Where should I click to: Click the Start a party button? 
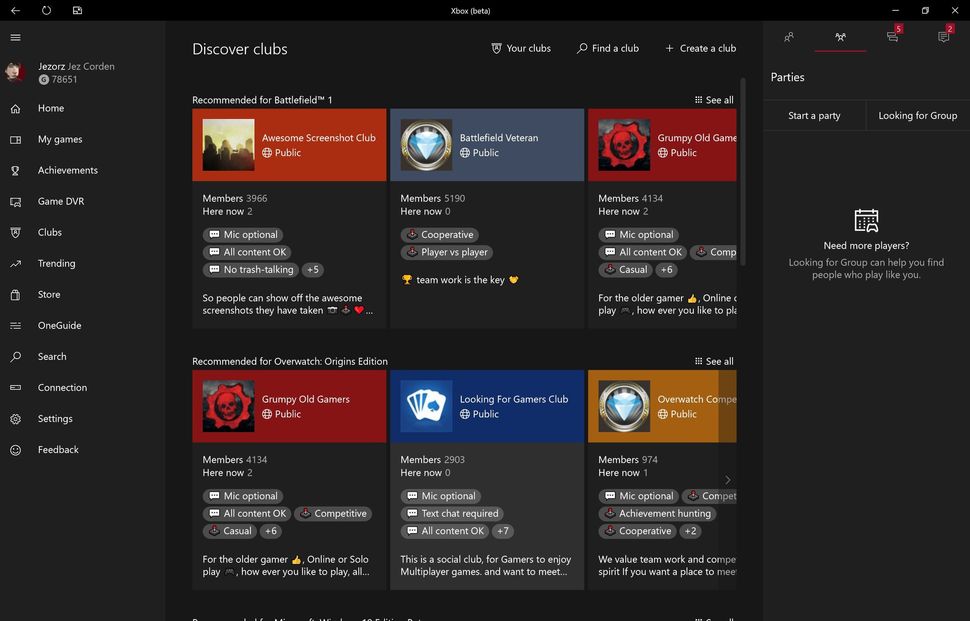pos(812,115)
